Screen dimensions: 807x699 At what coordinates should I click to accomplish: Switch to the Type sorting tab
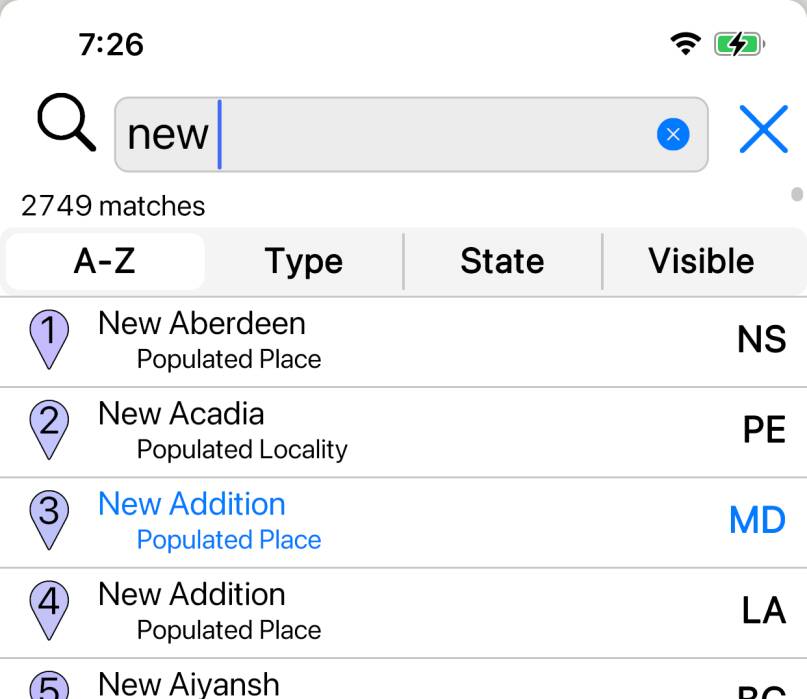(304, 261)
